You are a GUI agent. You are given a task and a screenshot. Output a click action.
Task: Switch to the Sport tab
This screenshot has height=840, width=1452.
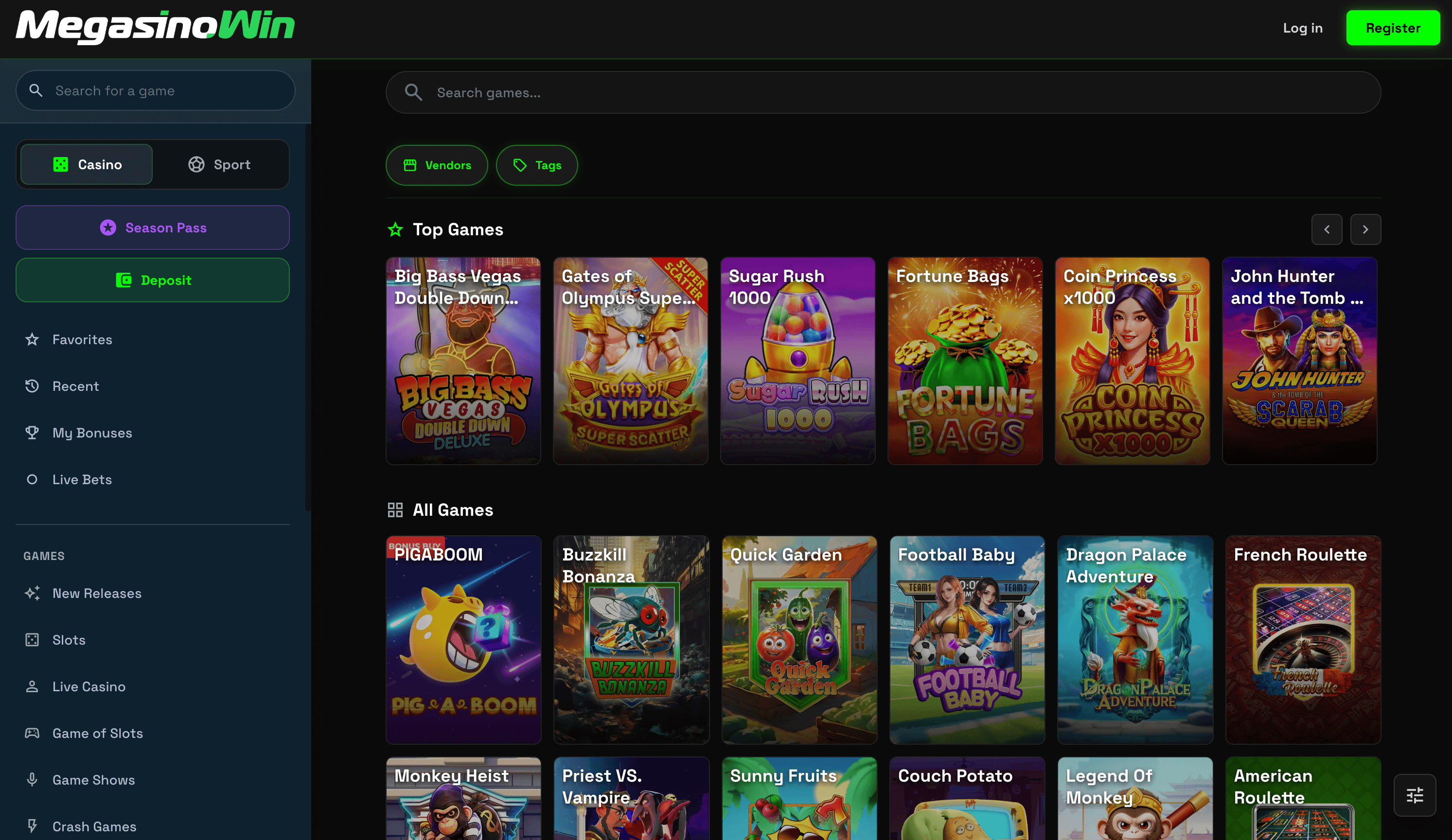[x=219, y=164]
